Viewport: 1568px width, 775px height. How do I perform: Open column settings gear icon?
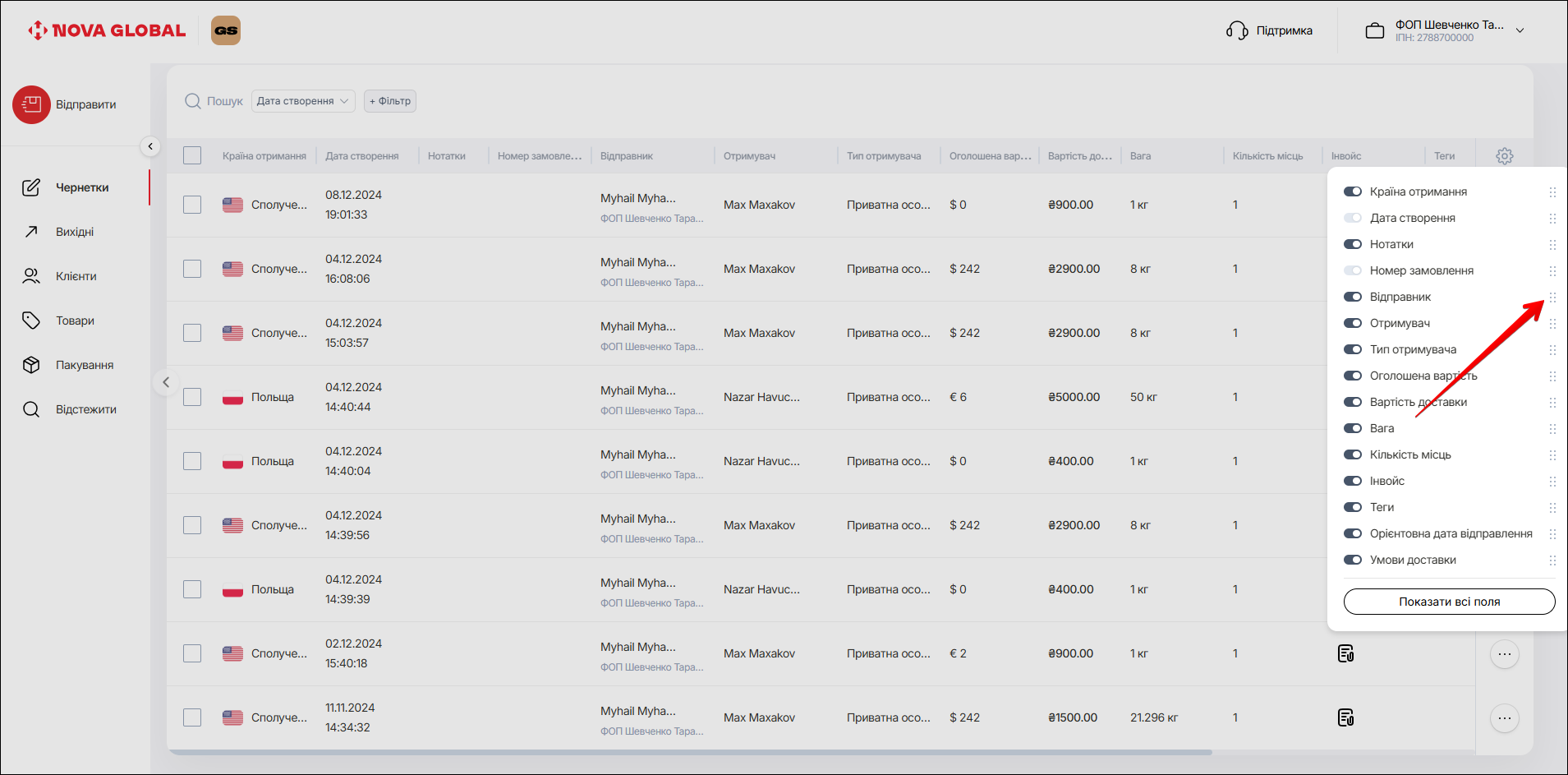[x=1504, y=156]
